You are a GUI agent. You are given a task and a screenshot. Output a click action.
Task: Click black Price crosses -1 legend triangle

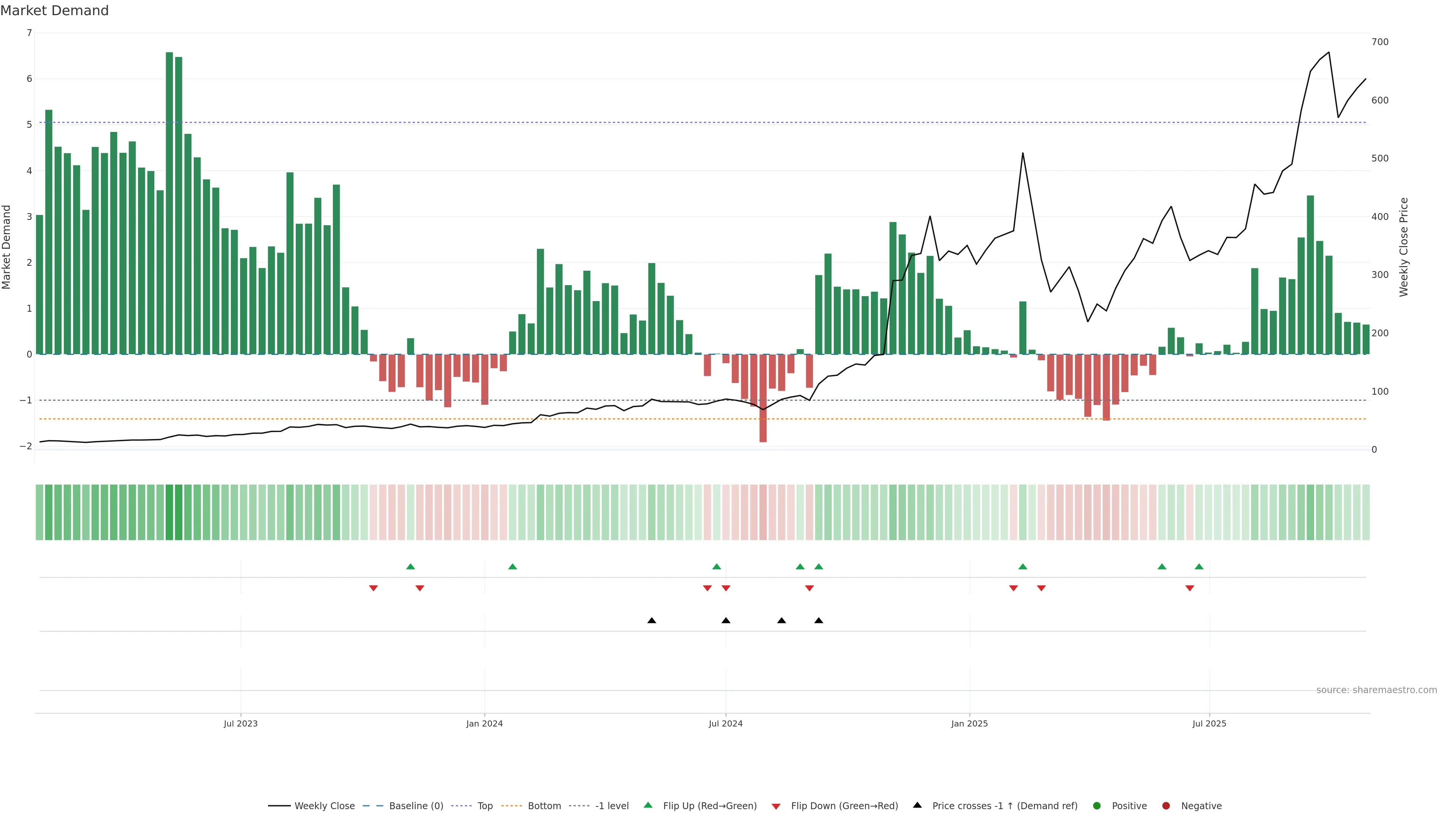pyautogui.click(x=917, y=805)
